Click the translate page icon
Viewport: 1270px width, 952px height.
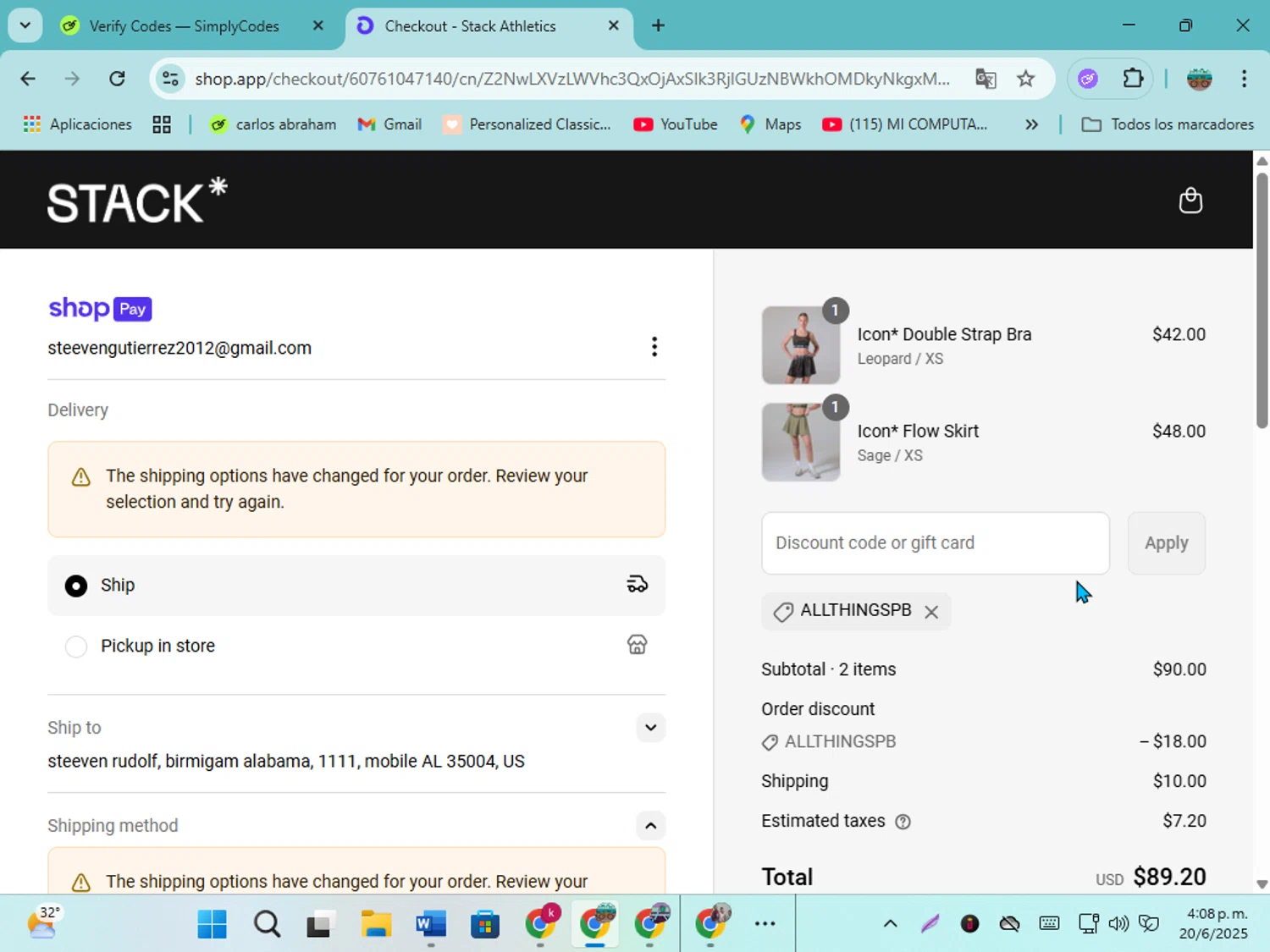tap(986, 79)
